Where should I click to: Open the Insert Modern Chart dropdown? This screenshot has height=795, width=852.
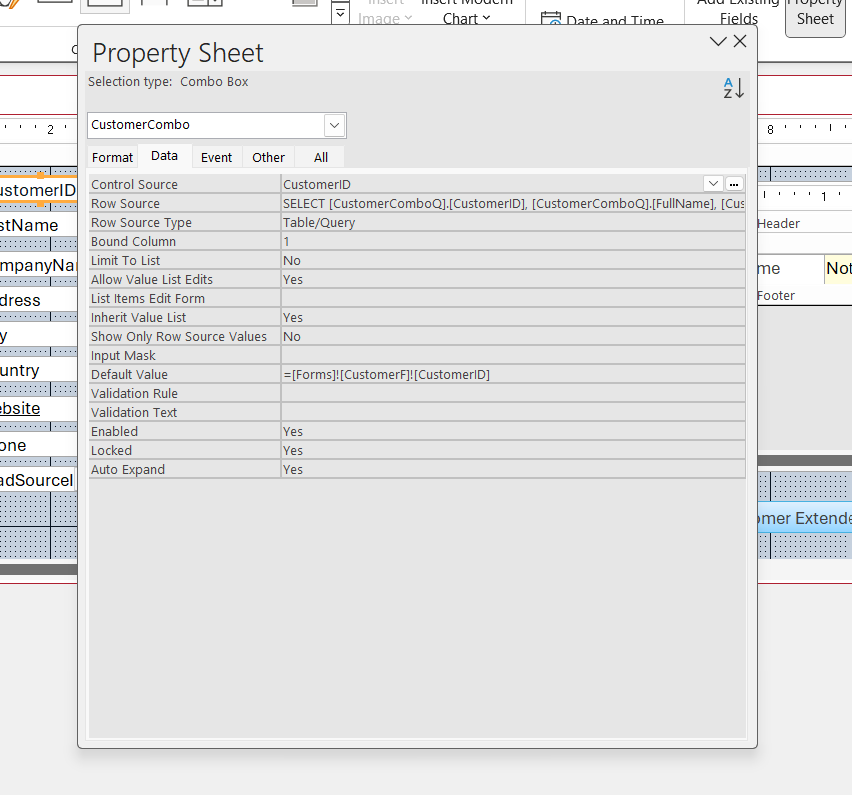coord(467,14)
